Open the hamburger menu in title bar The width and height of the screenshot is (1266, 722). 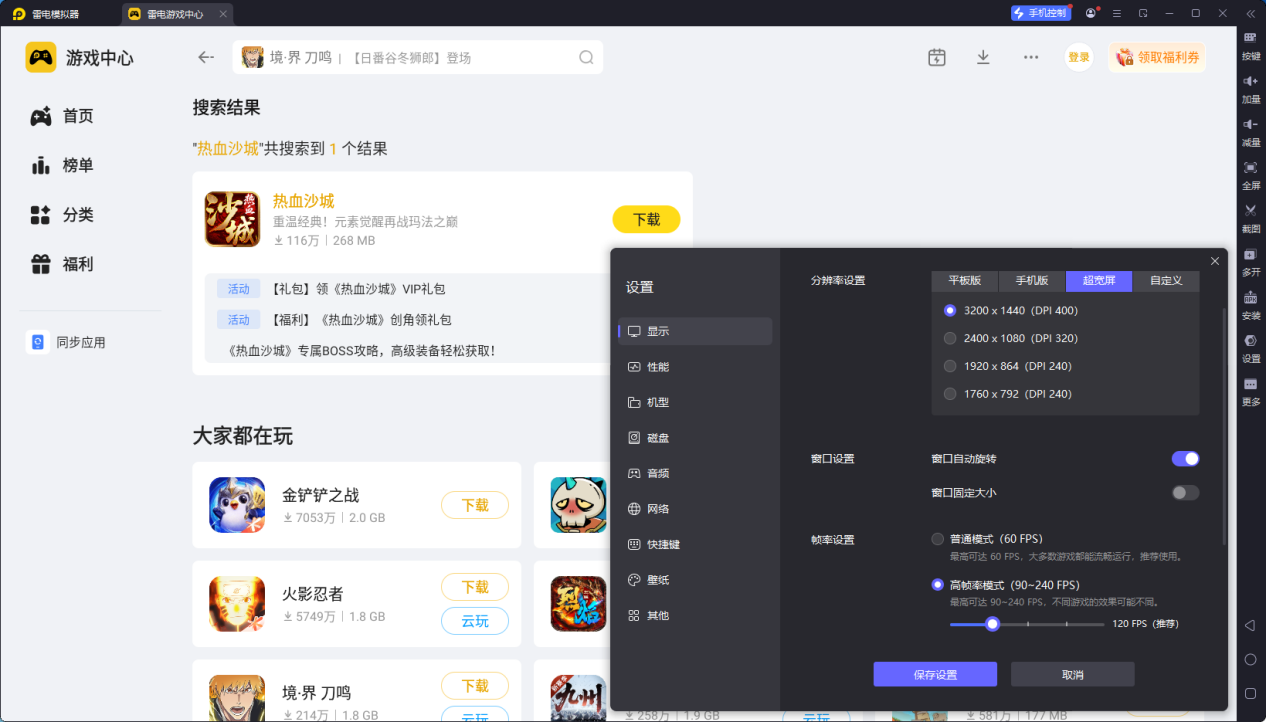click(x=1117, y=13)
